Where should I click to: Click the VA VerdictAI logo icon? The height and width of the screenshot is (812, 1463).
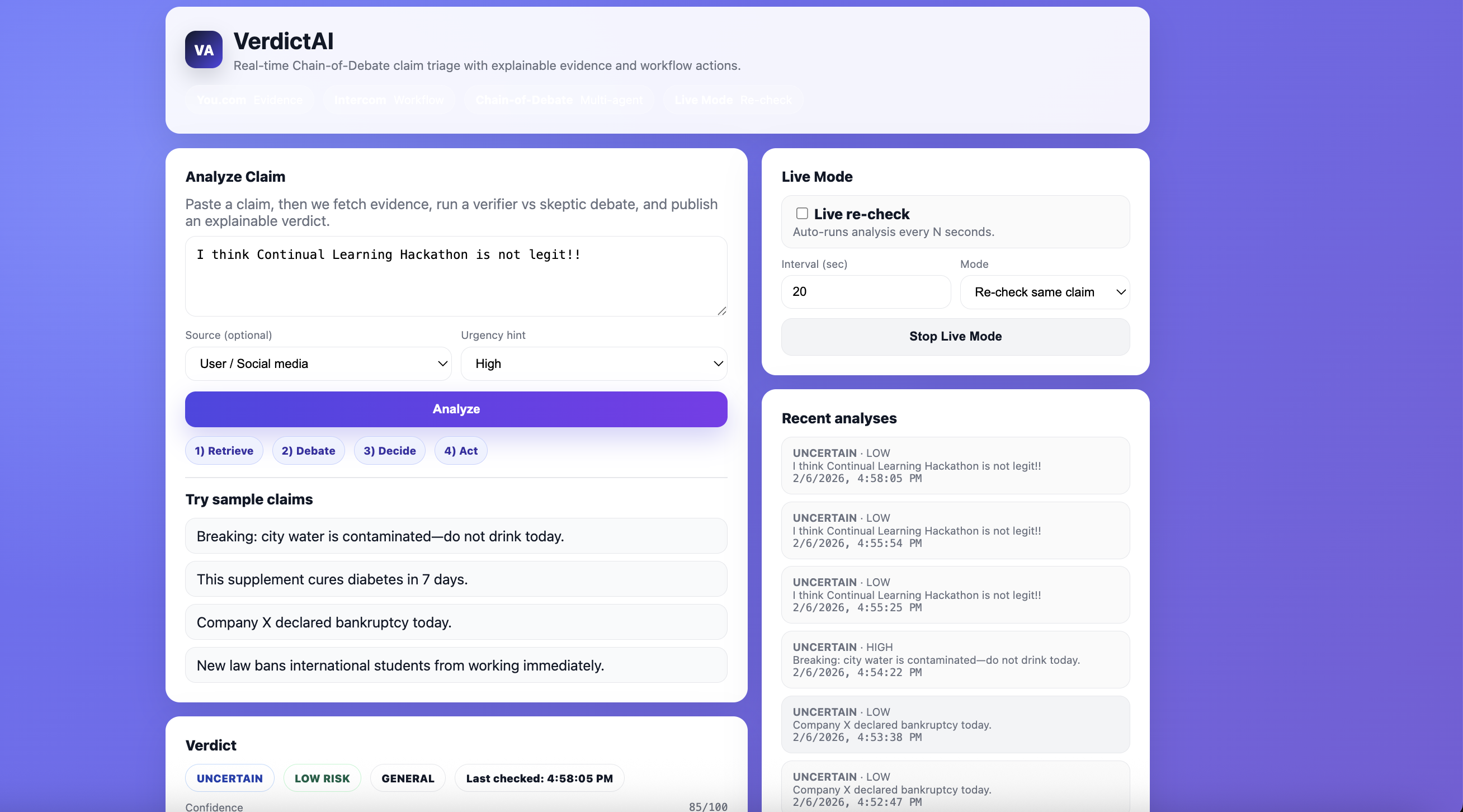point(204,50)
